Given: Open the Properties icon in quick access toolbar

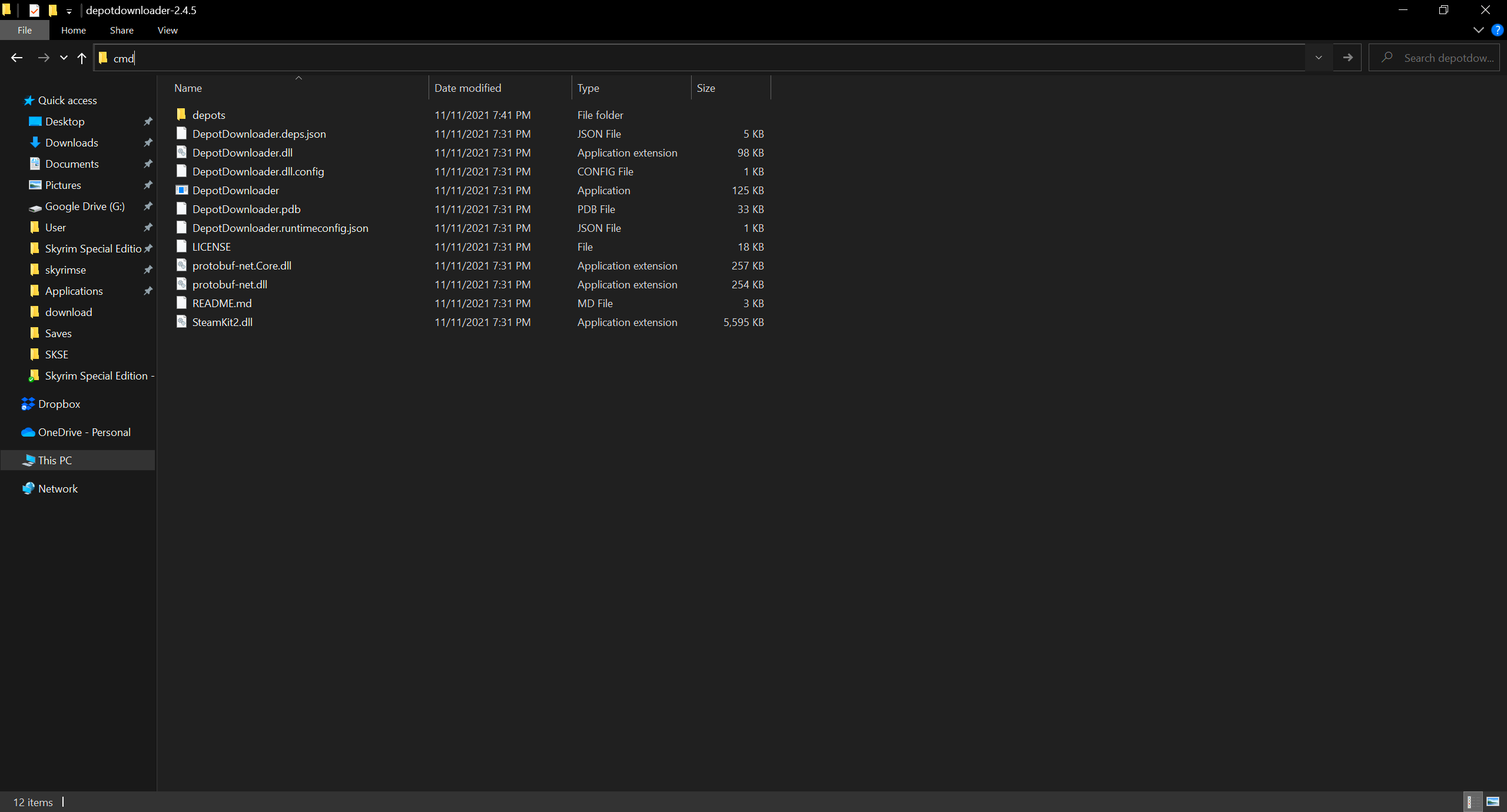Looking at the screenshot, I should click(35, 10).
